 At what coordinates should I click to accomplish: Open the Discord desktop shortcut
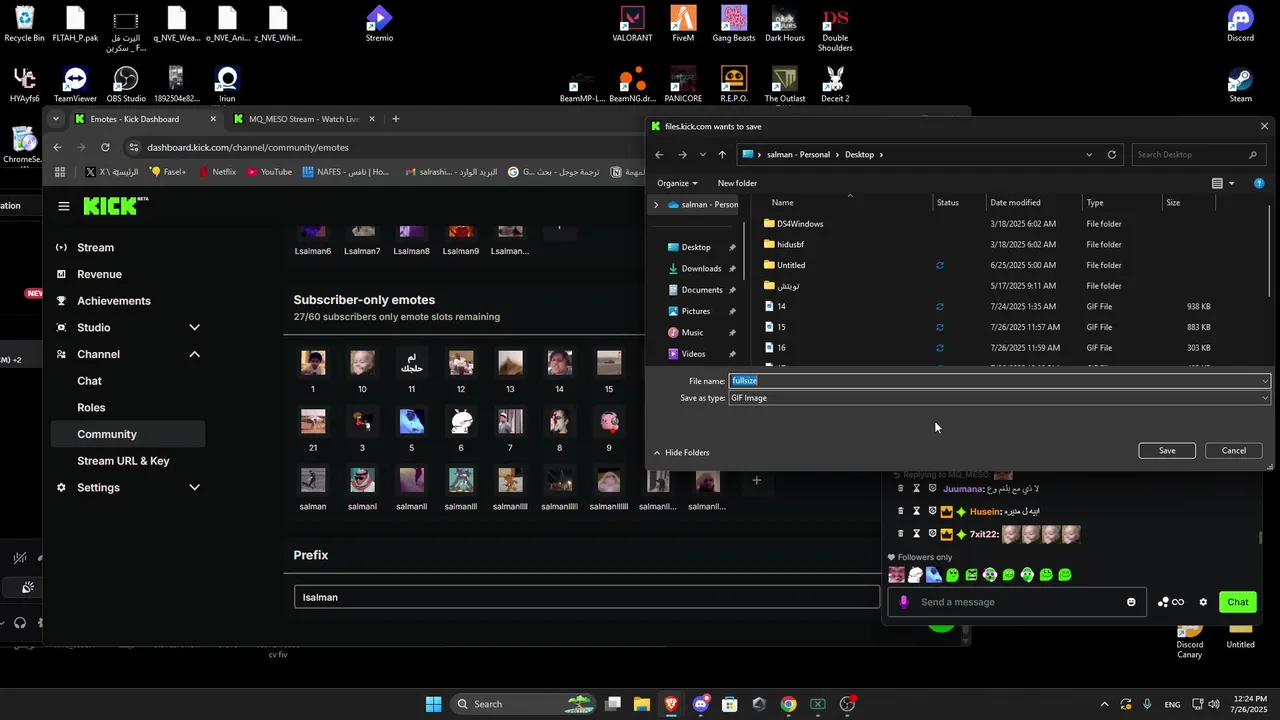point(1241,25)
